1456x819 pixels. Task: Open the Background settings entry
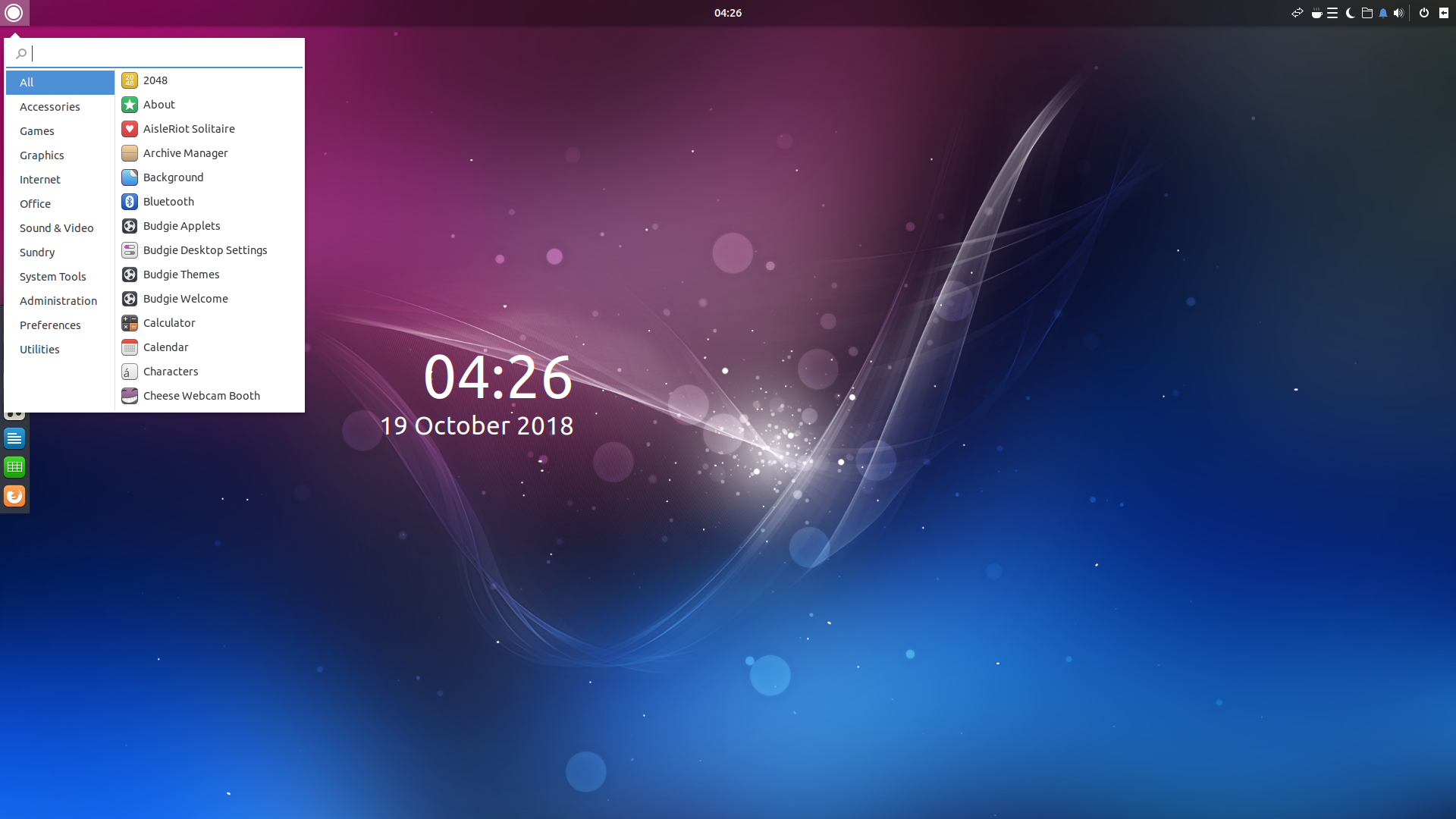click(210, 177)
